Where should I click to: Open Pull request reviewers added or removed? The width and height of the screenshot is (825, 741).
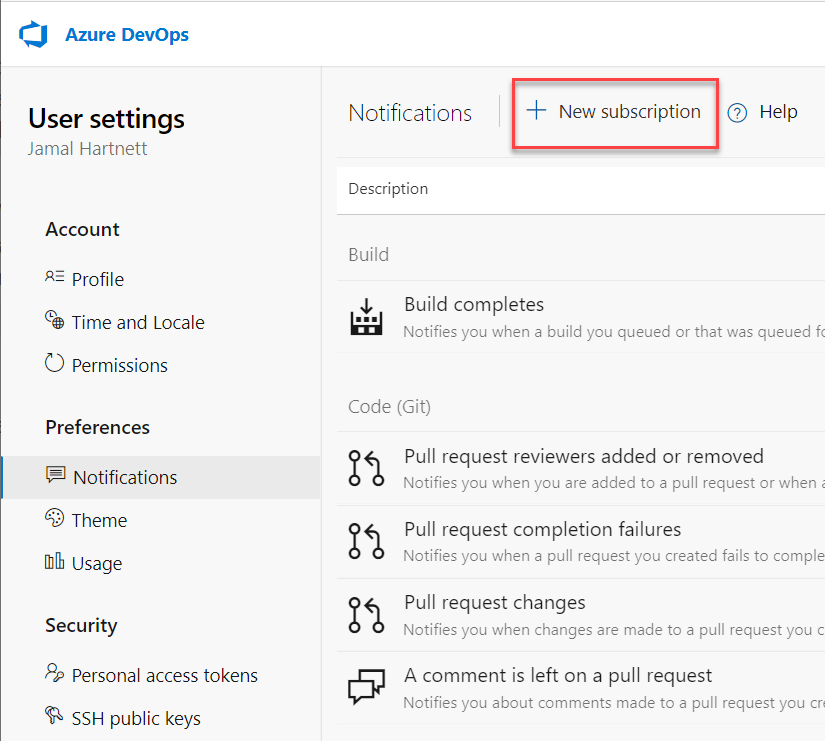[583, 456]
